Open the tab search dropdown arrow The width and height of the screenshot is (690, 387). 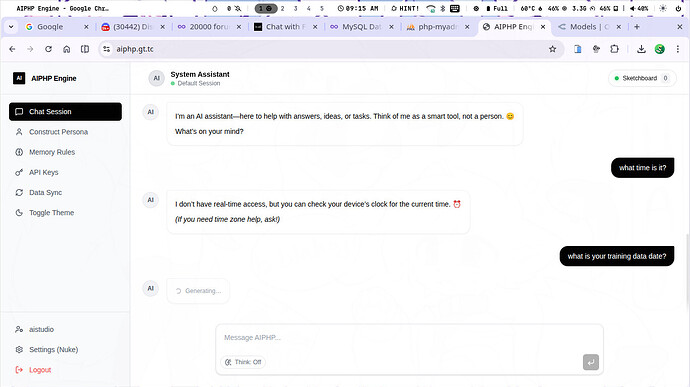[x=11, y=27]
